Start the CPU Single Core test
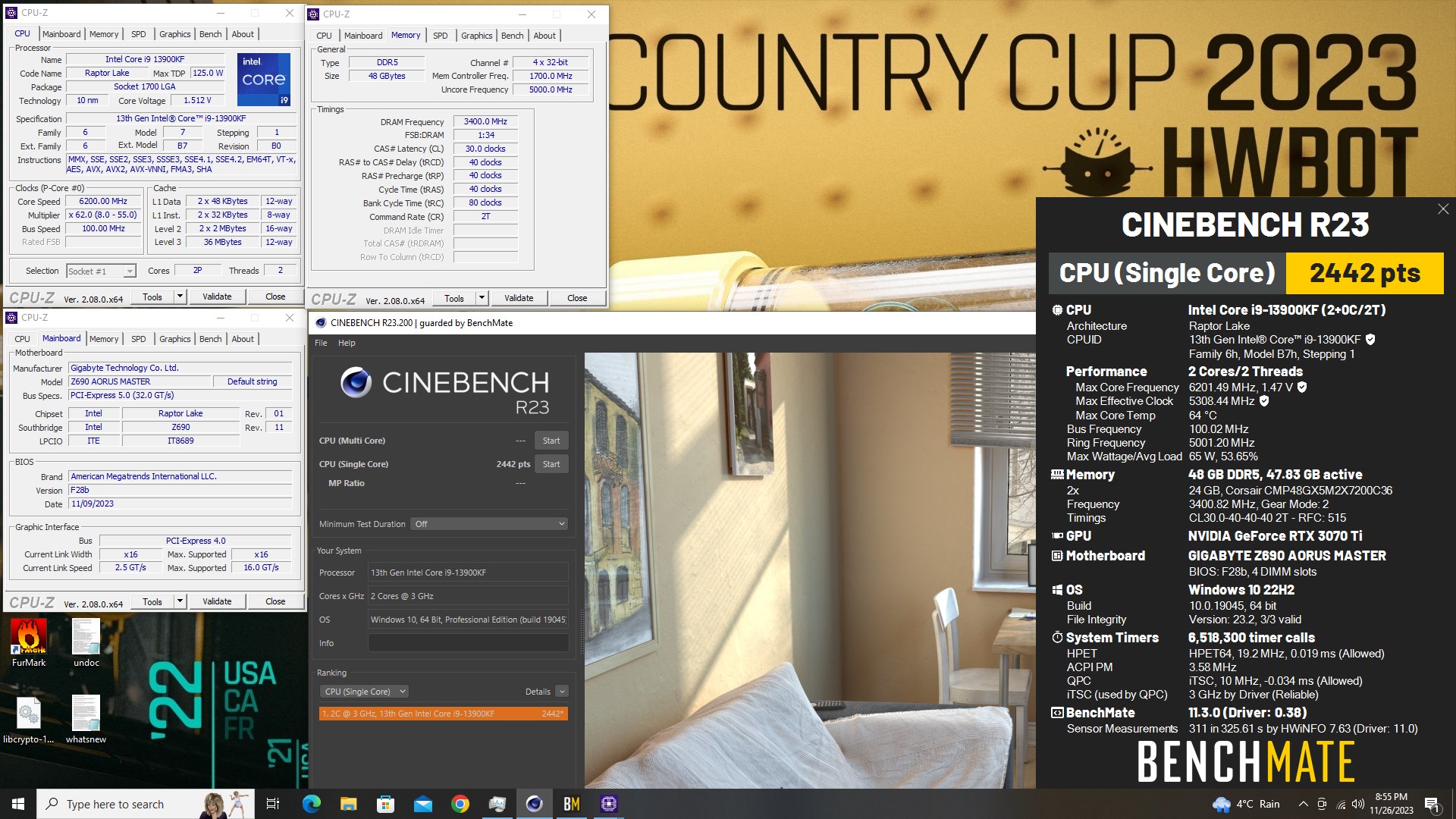The height and width of the screenshot is (819, 1456). pyautogui.click(x=551, y=464)
